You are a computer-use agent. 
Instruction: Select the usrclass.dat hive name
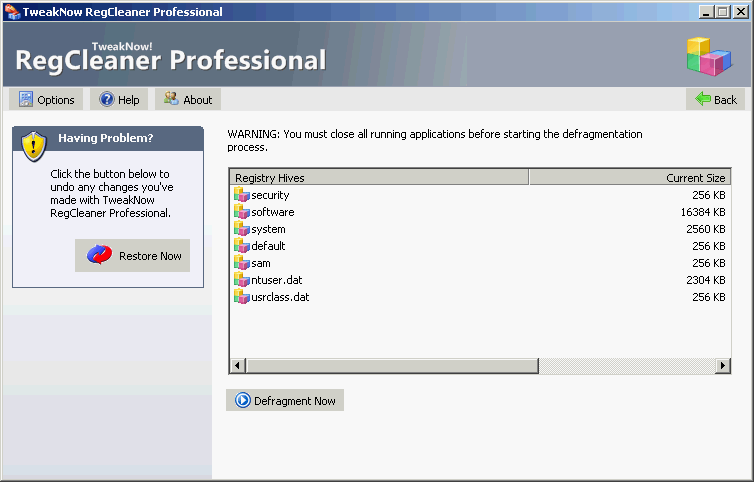point(280,297)
